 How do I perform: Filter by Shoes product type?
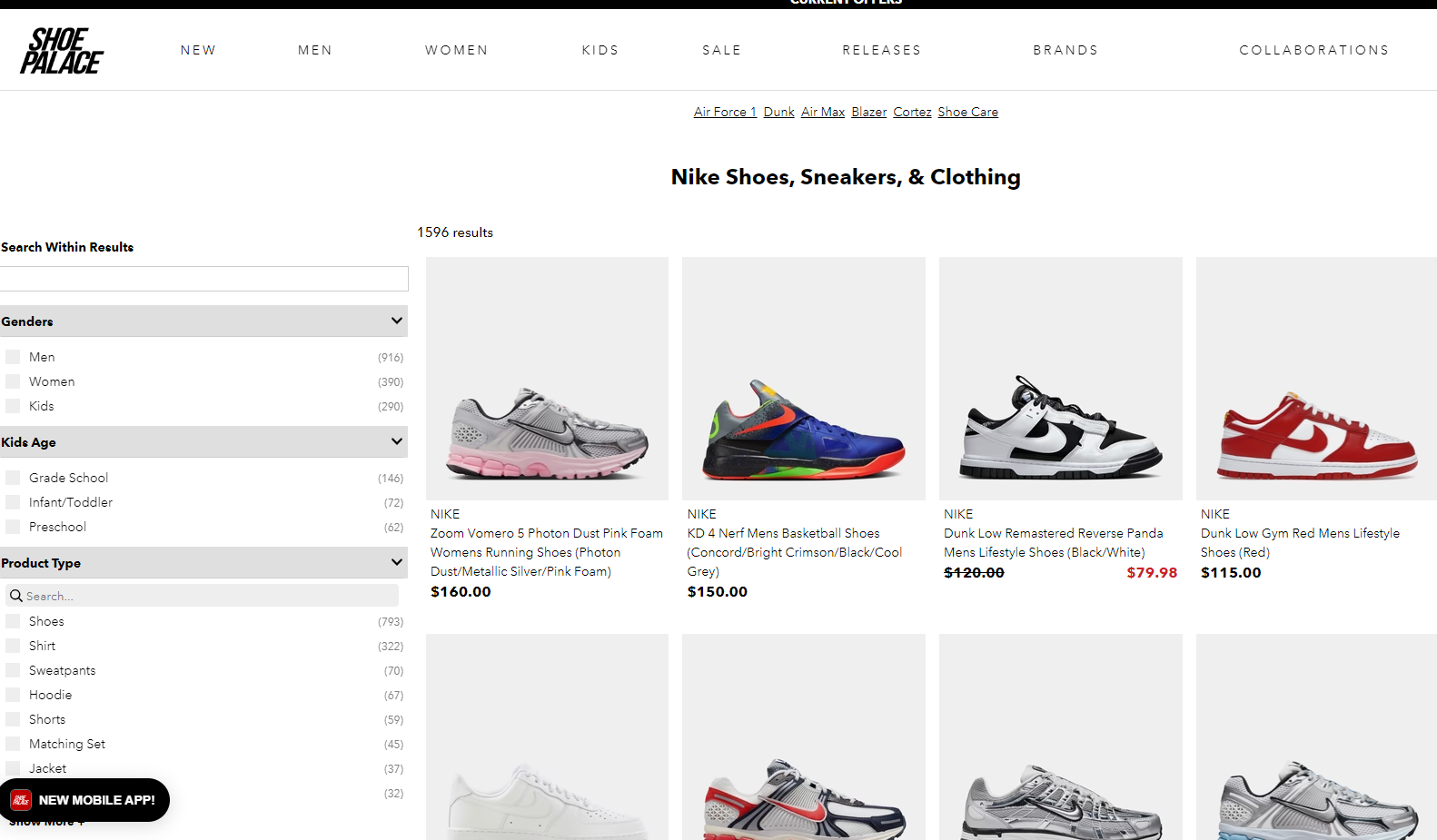pyautogui.click(x=13, y=621)
